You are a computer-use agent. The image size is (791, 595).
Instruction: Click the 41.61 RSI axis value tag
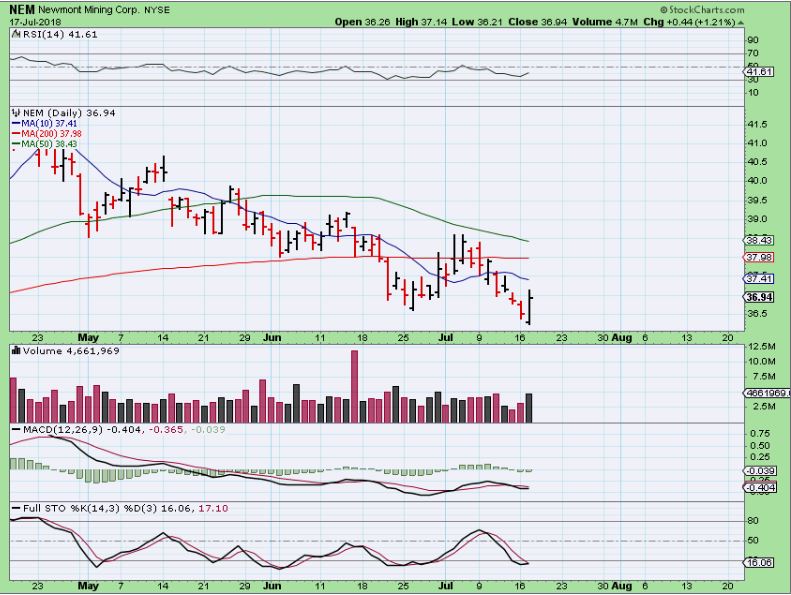click(758, 72)
